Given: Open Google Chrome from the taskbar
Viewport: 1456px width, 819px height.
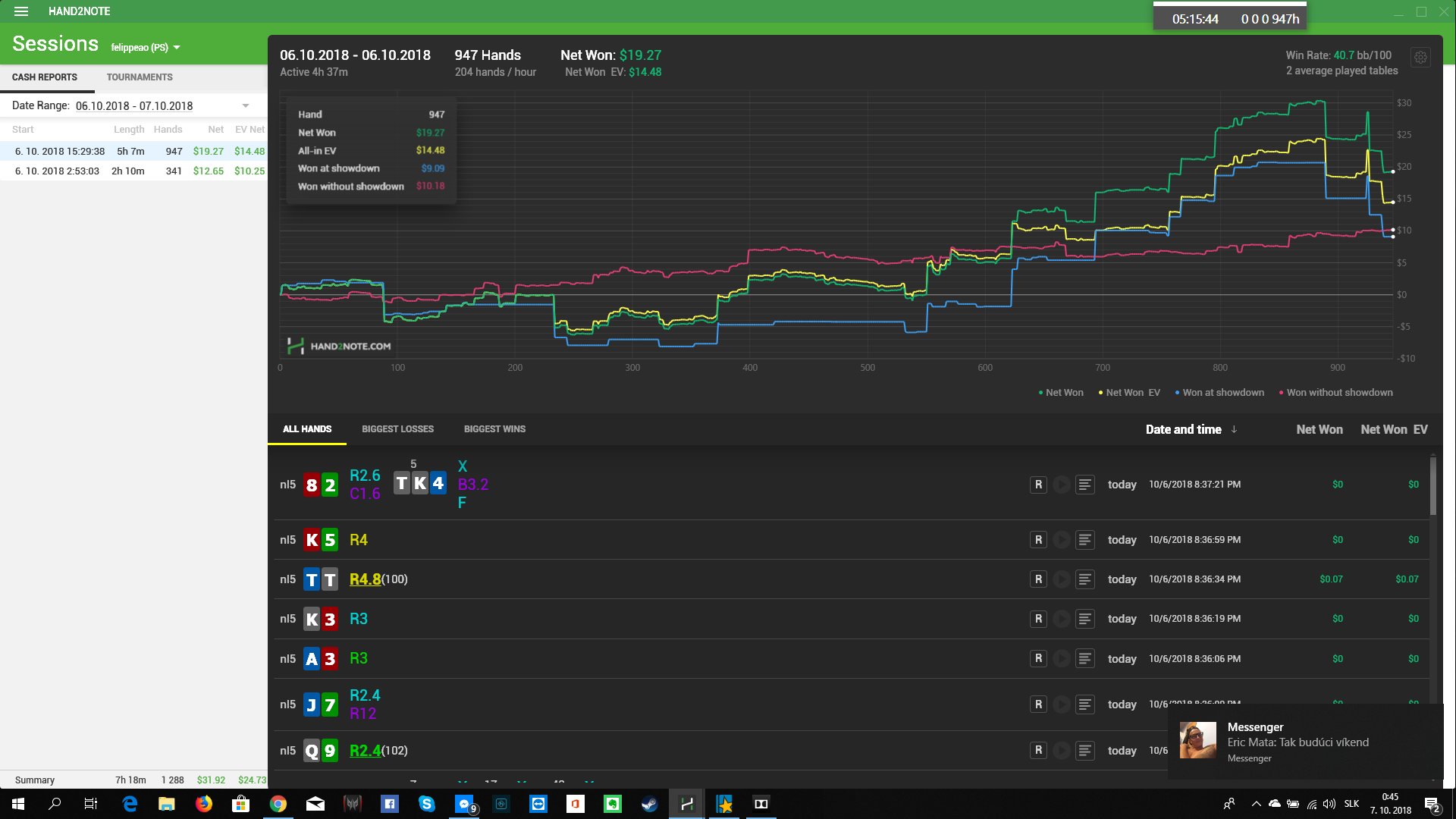Looking at the screenshot, I should (278, 804).
